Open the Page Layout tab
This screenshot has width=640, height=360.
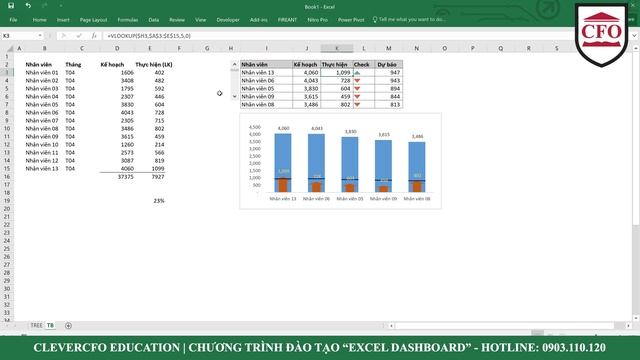coord(93,20)
